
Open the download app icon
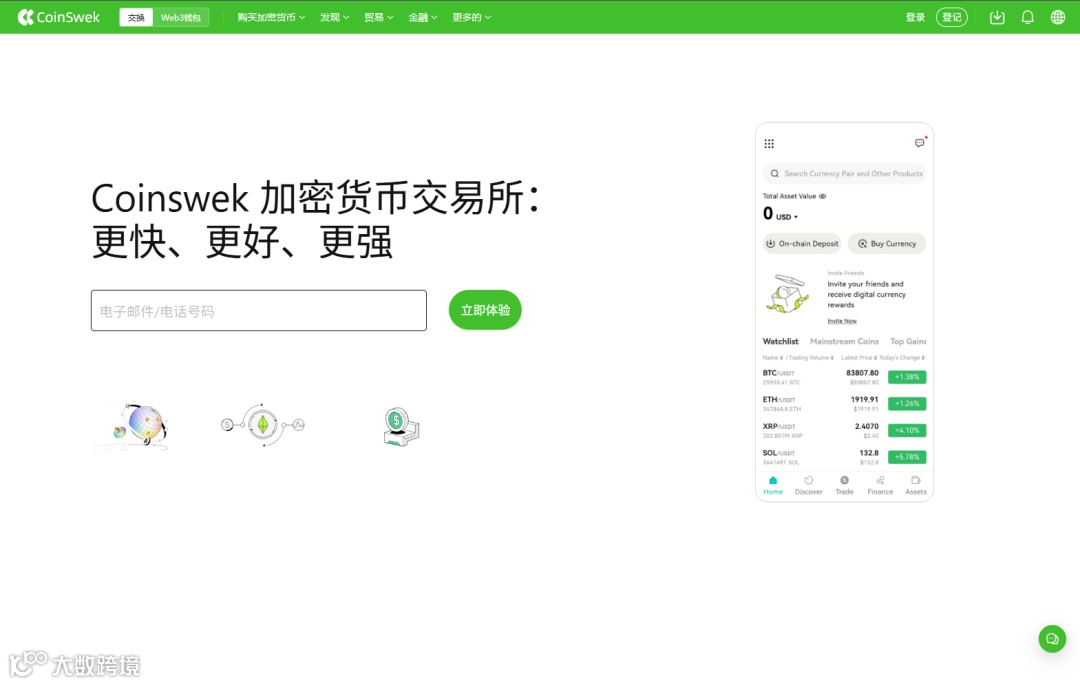pyautogui.click(x=997, y=17)
